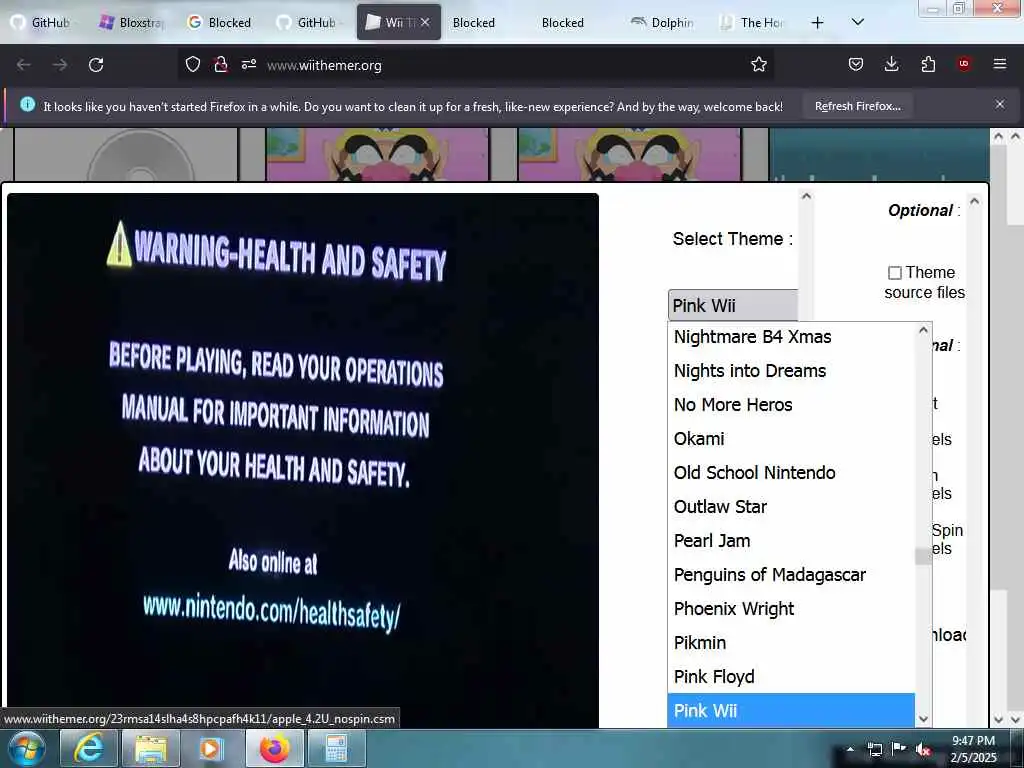Dismiss the Firefox refresh notification bar
This screenshot has width=1024, height=768.
tap(1000, 104)
